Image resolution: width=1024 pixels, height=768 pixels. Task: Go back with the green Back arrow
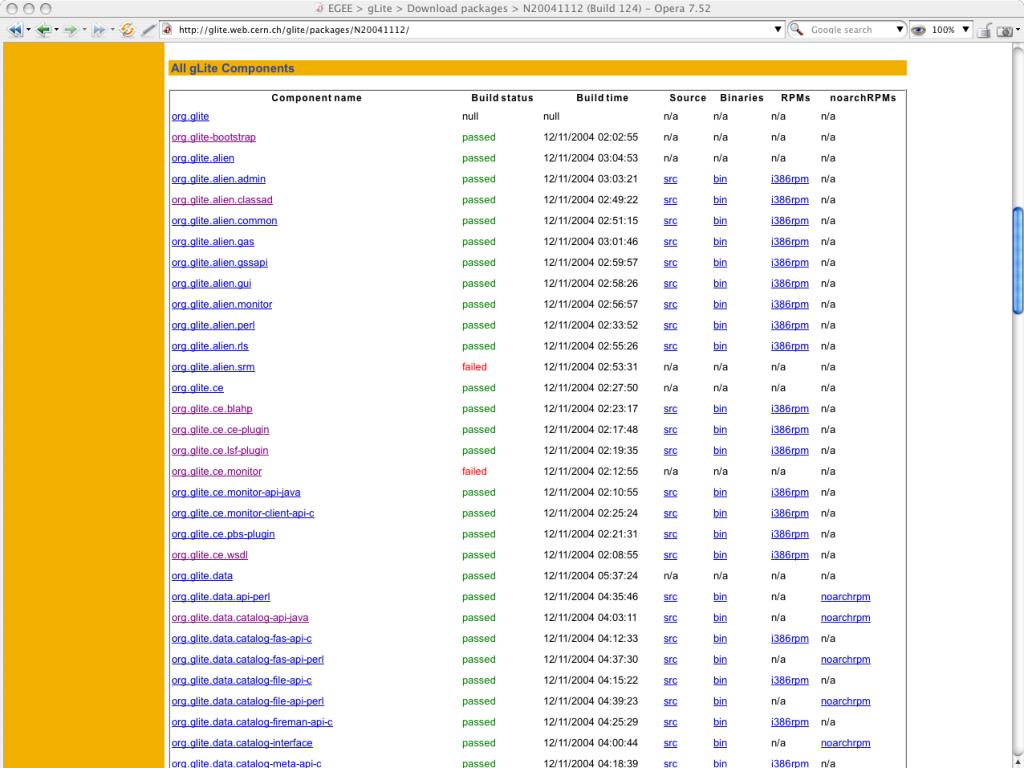43,29
